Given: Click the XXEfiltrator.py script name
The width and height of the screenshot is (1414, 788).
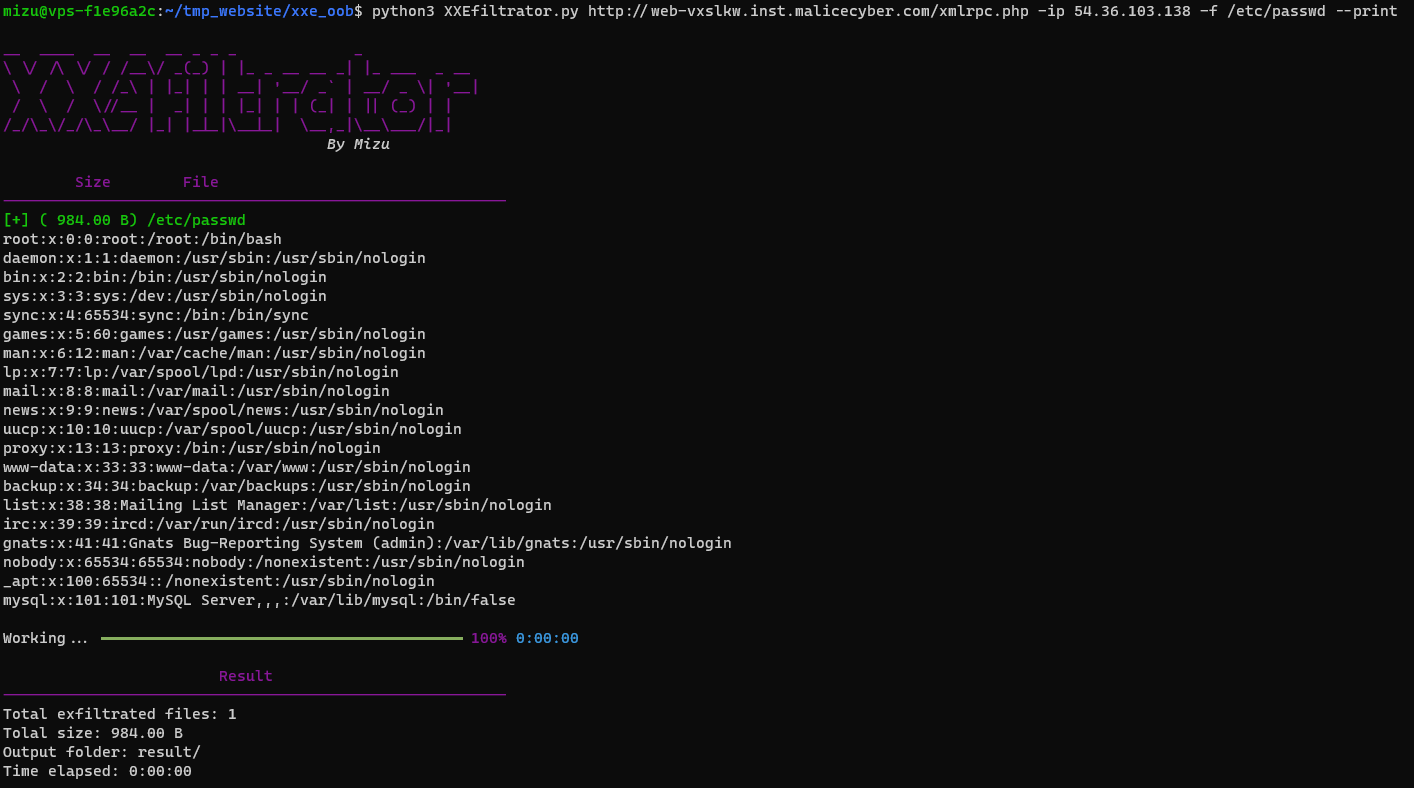Looking at the screenshot, I should 511,11.
